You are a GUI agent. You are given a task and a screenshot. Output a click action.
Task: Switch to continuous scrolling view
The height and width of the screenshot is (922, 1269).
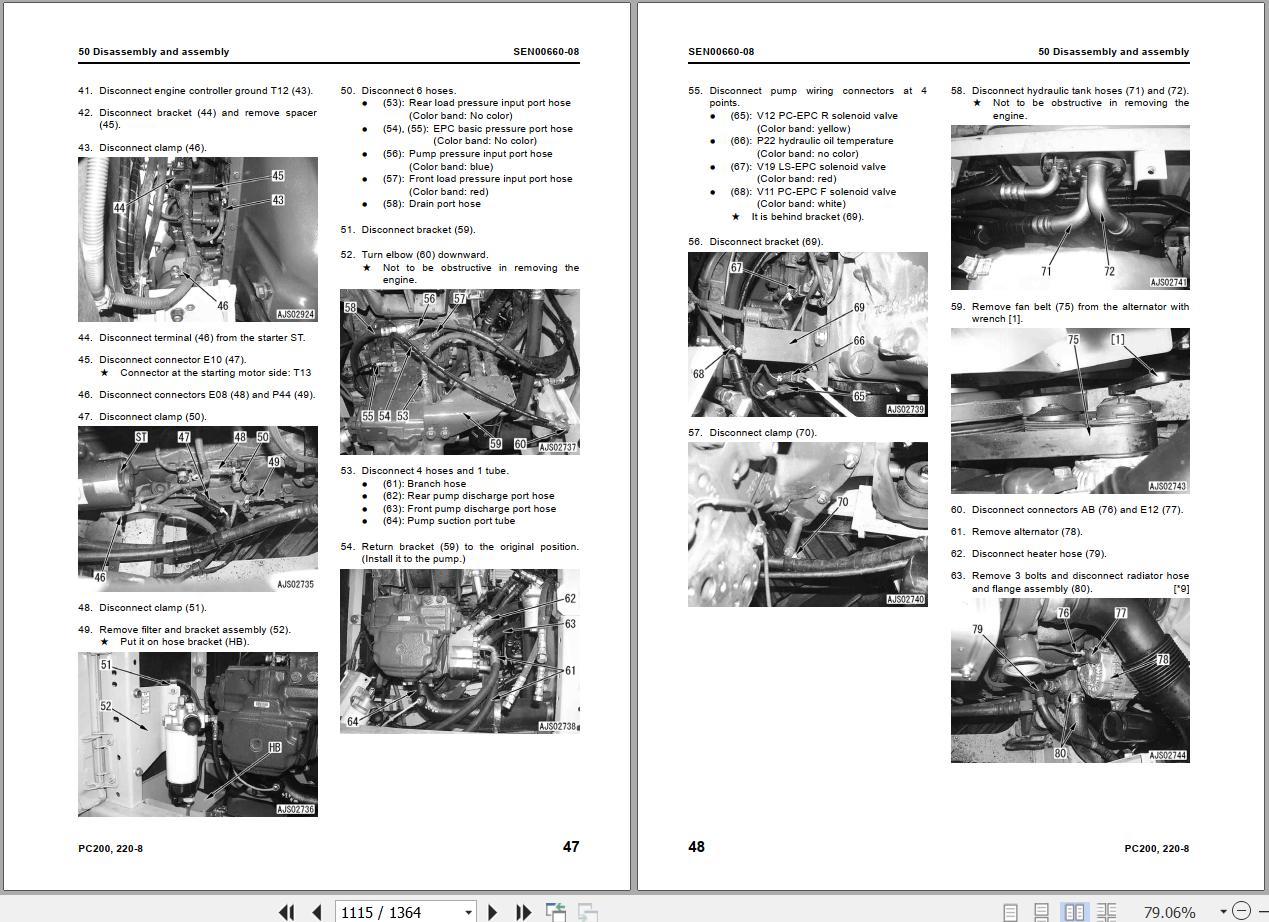pos(1042,912)
